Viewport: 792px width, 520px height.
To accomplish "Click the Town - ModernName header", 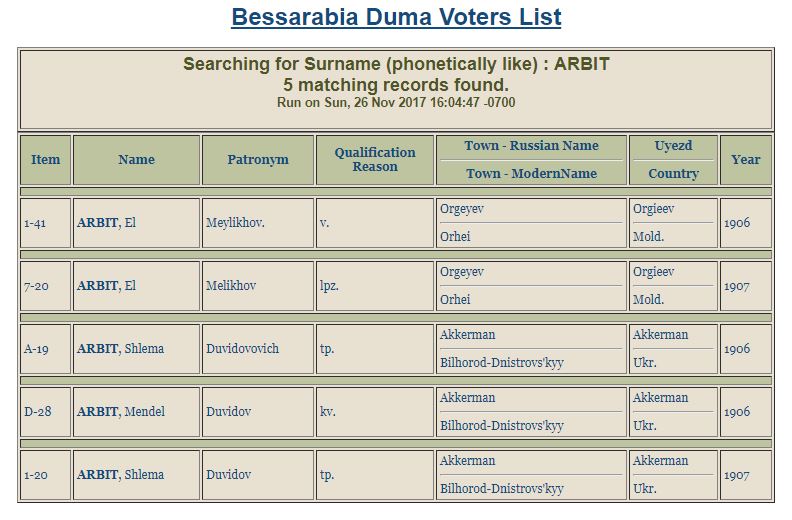I will click(x=531, y=174).
